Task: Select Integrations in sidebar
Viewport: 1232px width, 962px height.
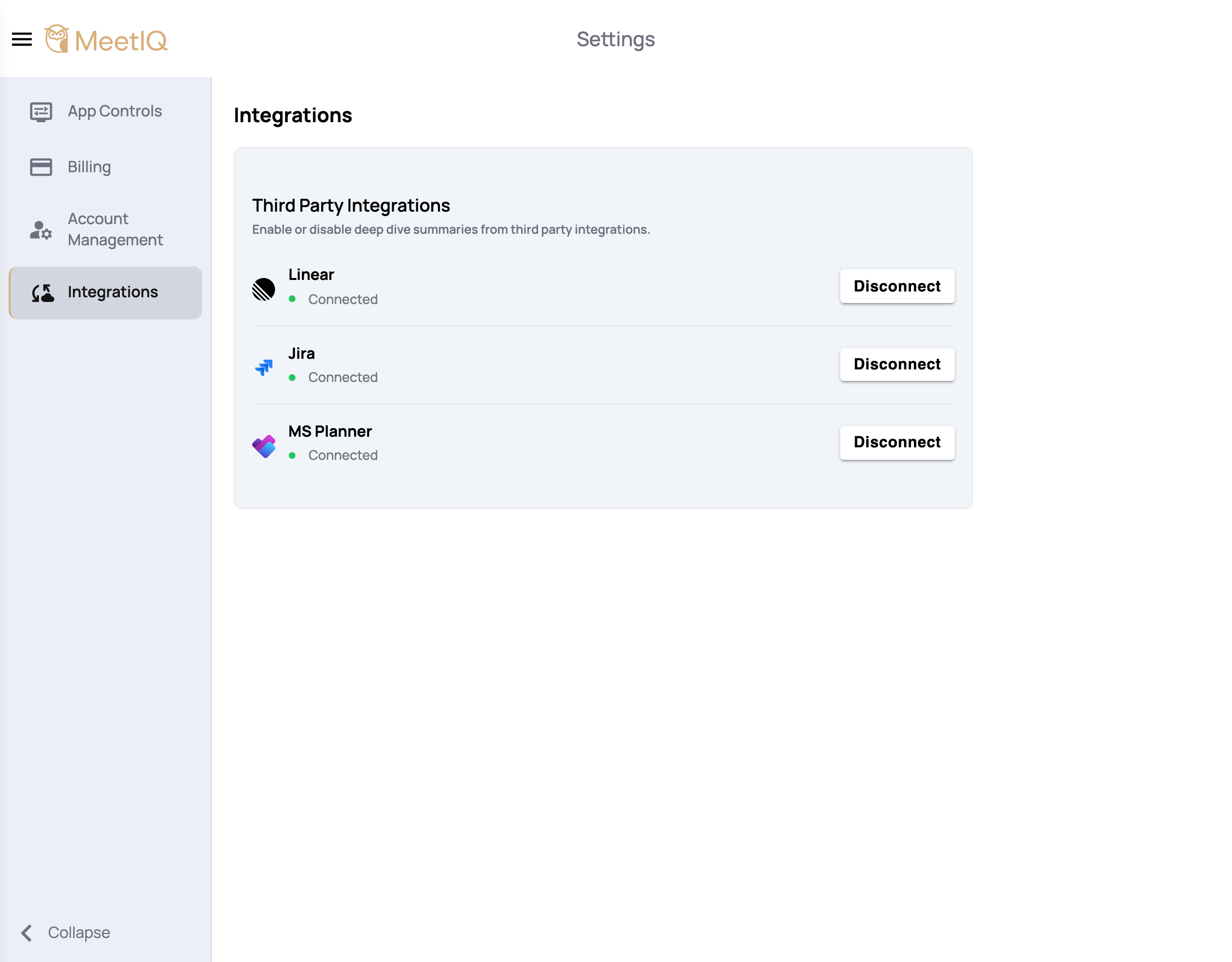Action: (105, 292)
